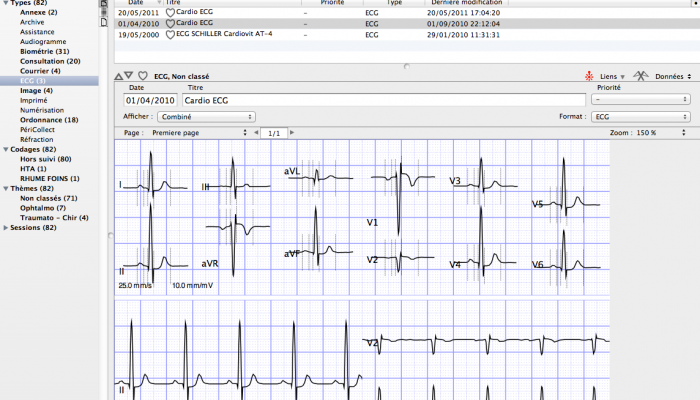The width and height of the screenshot is (700, 400).
Task: Click the page number field 1/1
Action: coord(274,133)
